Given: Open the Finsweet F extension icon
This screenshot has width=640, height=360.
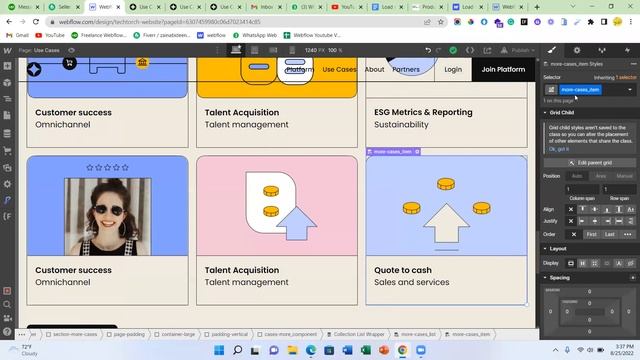Looking at the screenshot, I should (7, 217).
